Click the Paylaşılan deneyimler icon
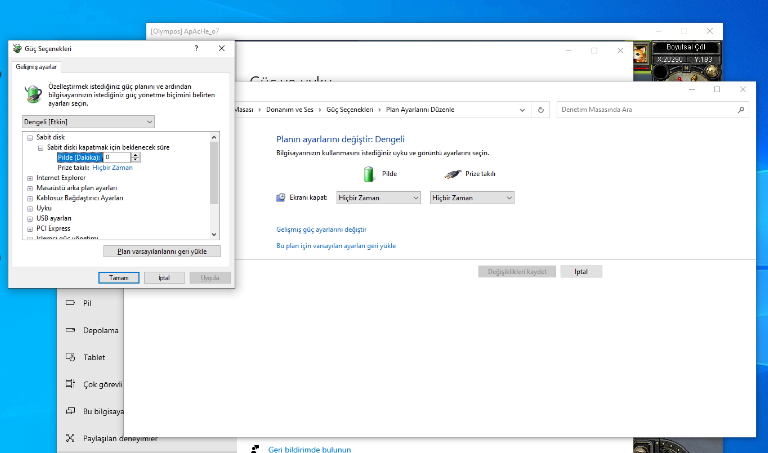The height and width of the screenshot is (453, 768). tap(71, 438)
